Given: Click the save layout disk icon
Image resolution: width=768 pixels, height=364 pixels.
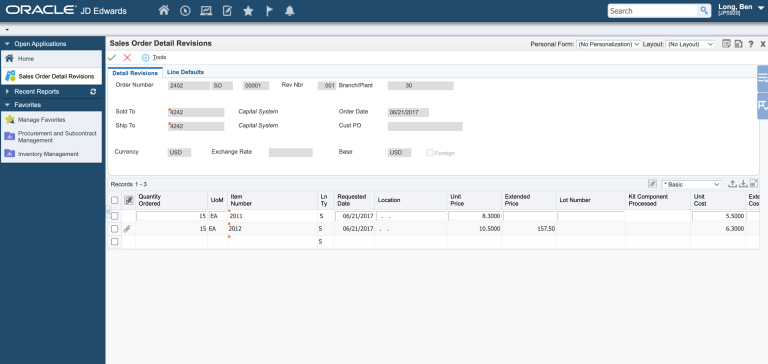Looking at the screenshot, I should (x=739, y=44).
